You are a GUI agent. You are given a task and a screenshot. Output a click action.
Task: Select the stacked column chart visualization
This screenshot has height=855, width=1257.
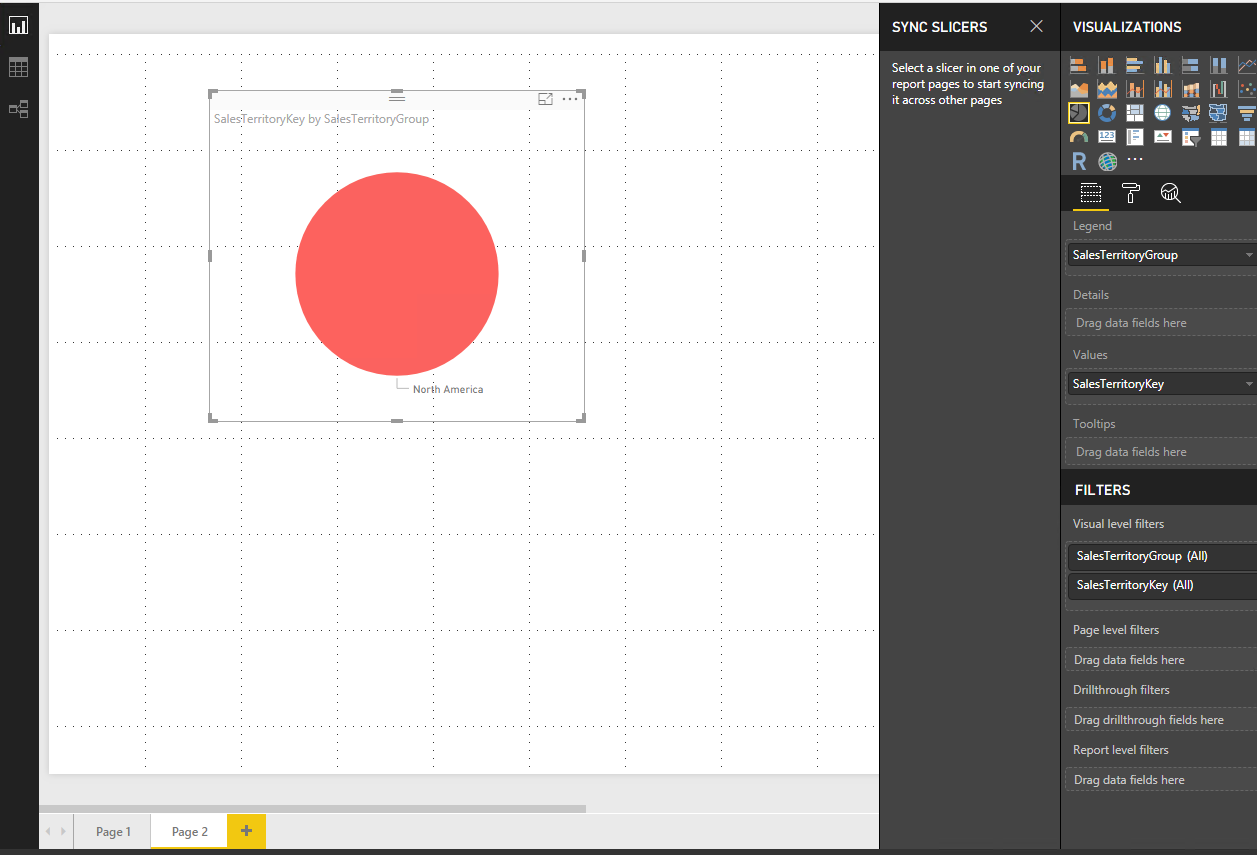(x=1107, y=65)
